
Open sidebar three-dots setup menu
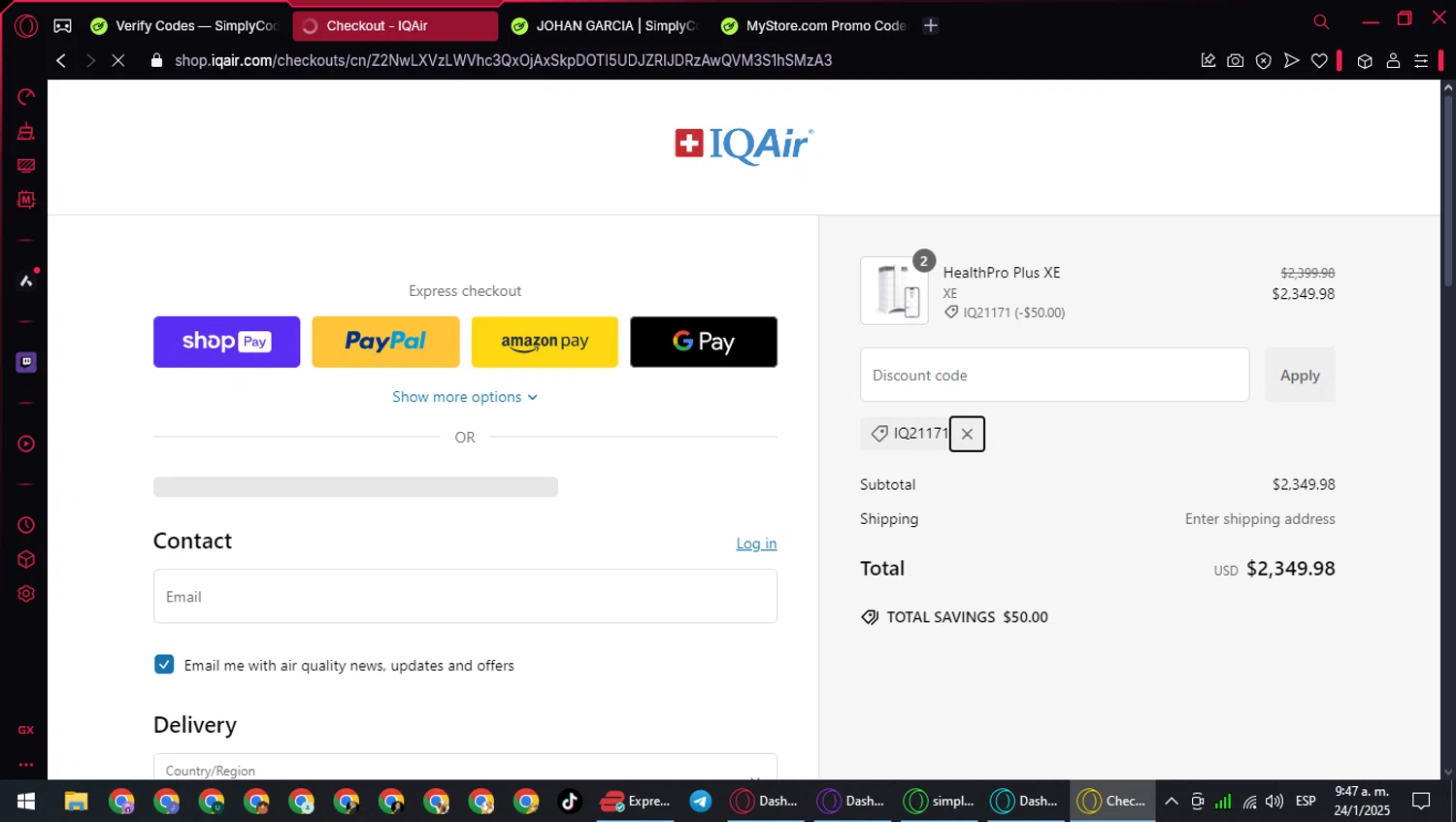point(26,765)
